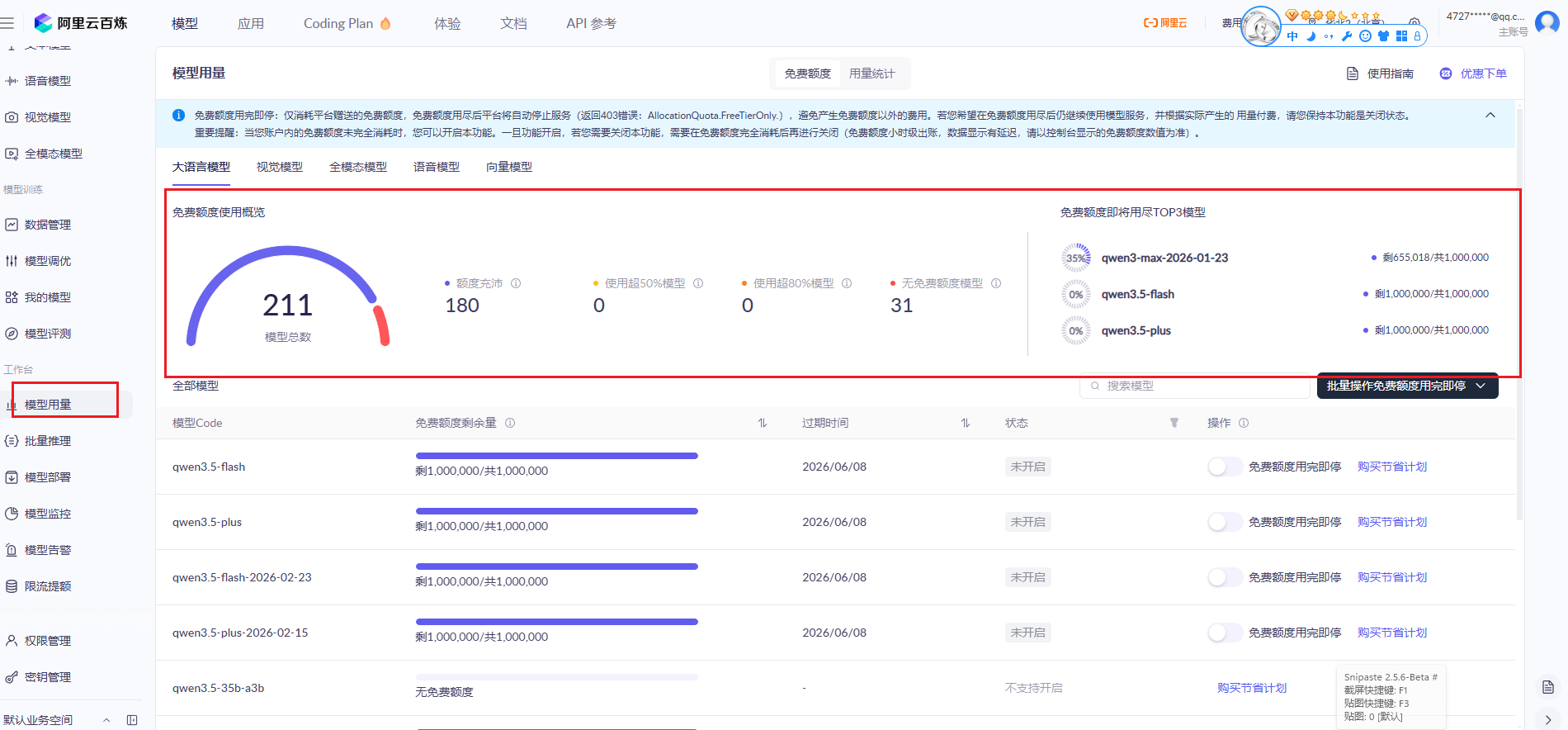This screenshot has height=730, width=1568.
Task: Open the 体验 top menu
Action: click(447, 23)
